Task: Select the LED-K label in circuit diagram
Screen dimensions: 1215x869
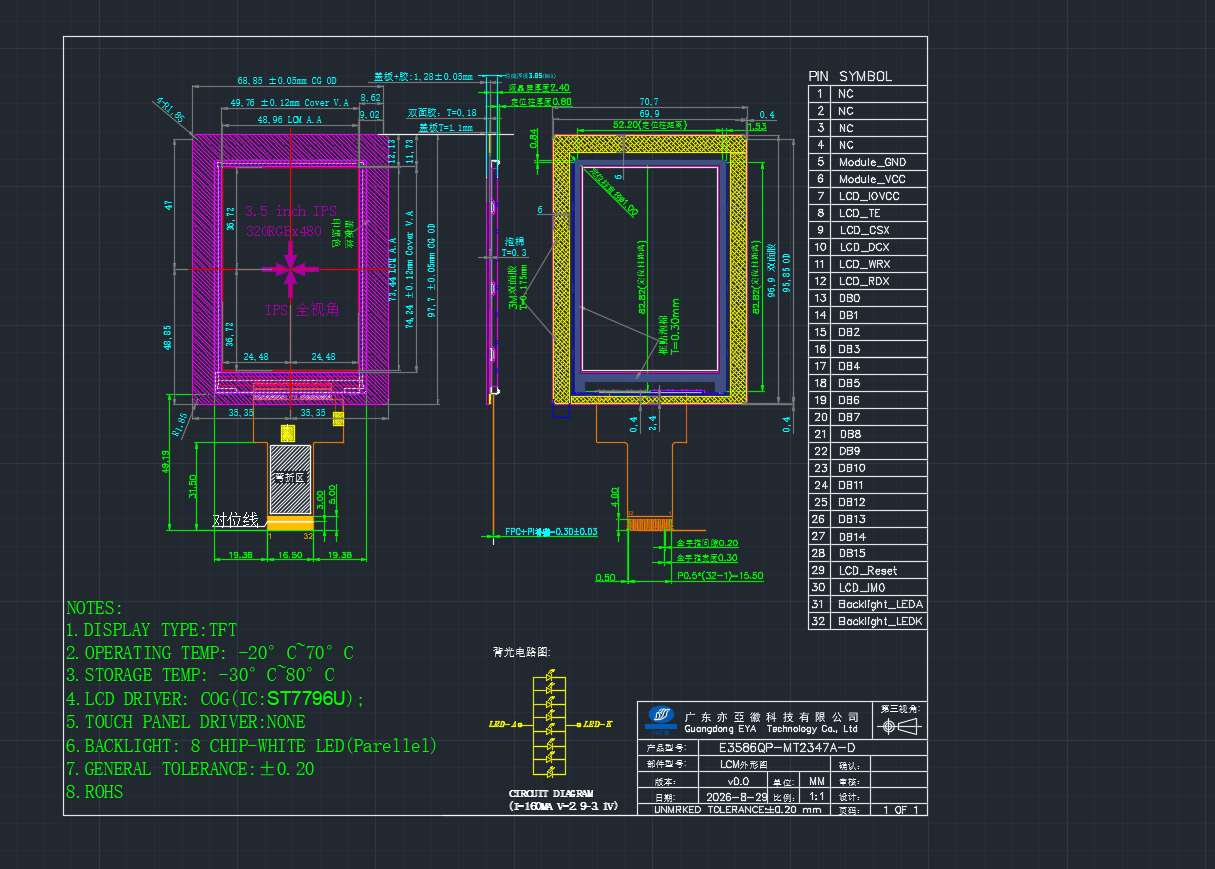Action: [597, 723]
